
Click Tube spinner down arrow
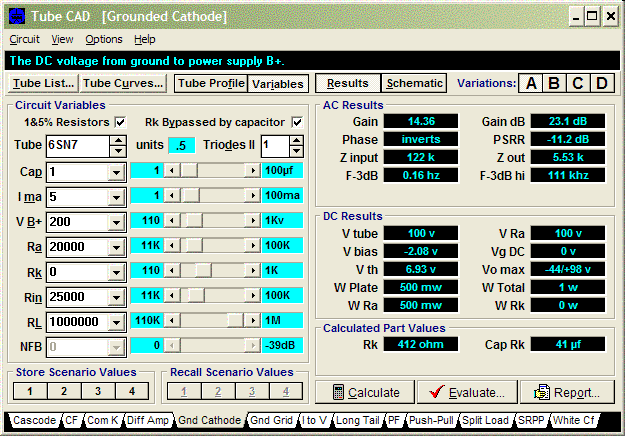point(118,151)
